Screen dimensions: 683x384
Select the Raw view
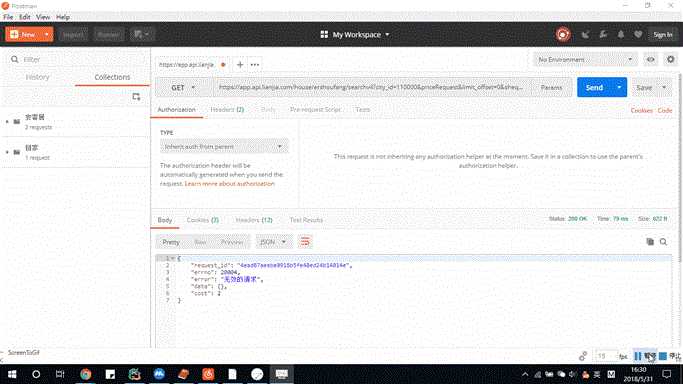coord(200,242)
